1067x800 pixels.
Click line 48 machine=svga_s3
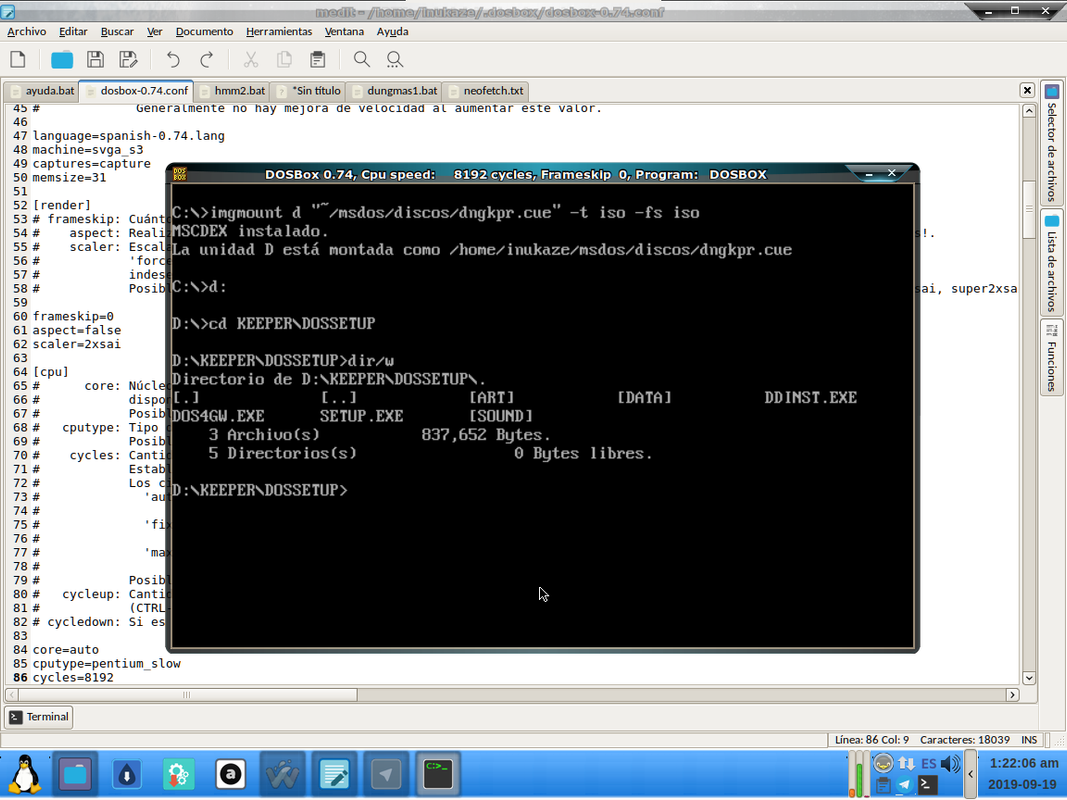[x=88, y=150]
